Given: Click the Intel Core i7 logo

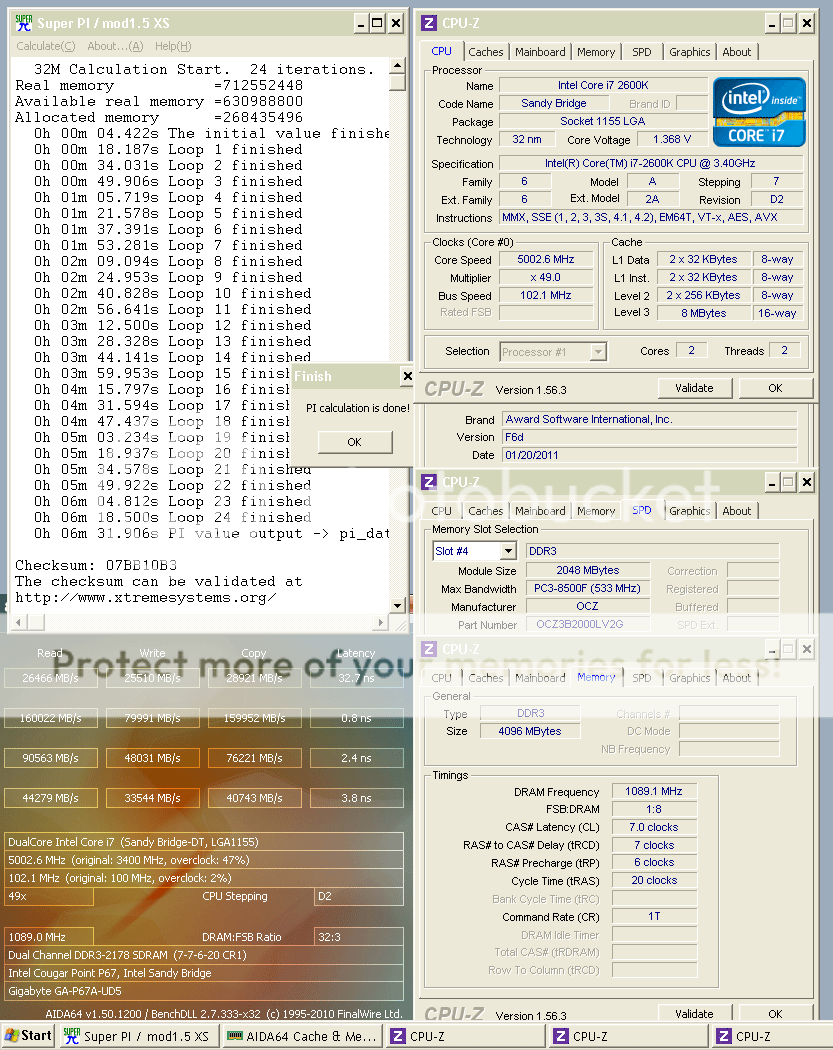Looking at the screenshot, I should [759, 112].
